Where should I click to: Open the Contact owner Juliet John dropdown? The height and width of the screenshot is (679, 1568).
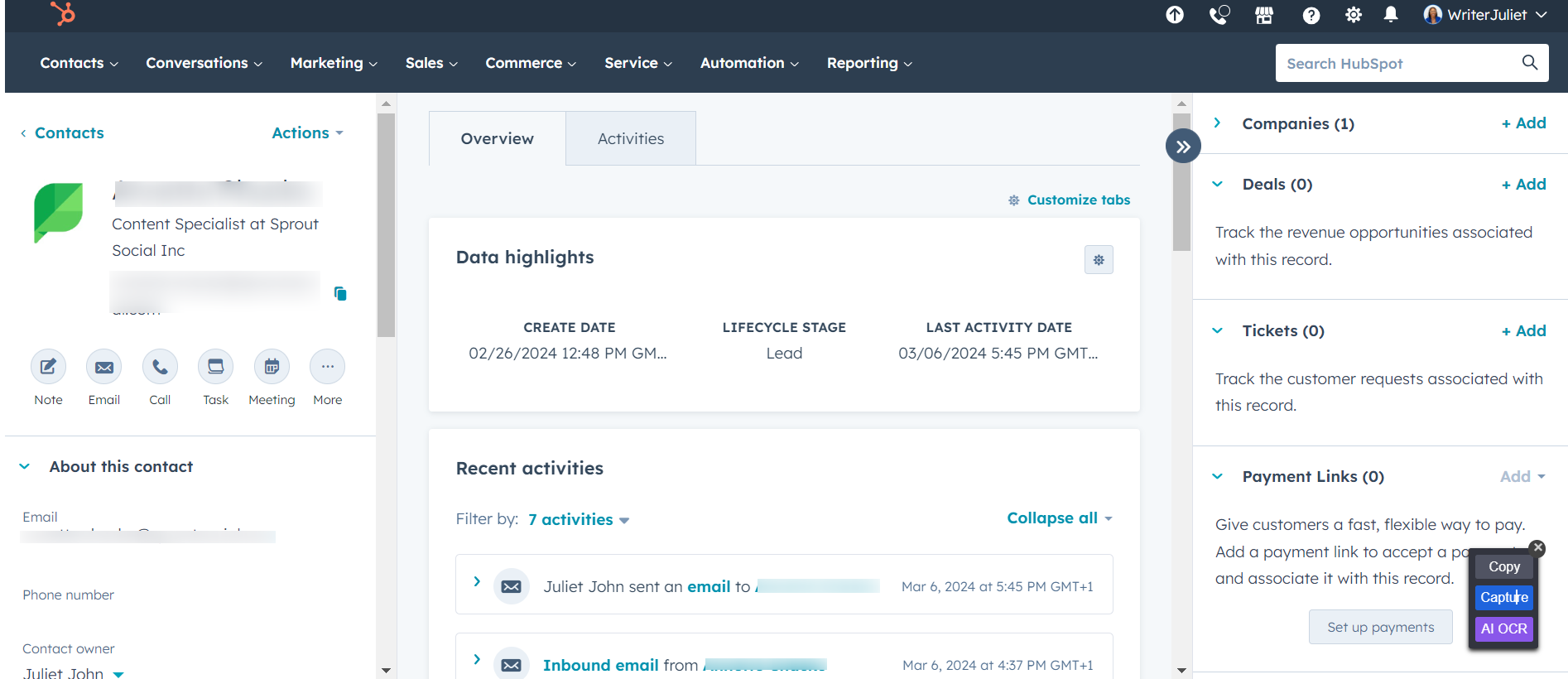coord(74,673)
